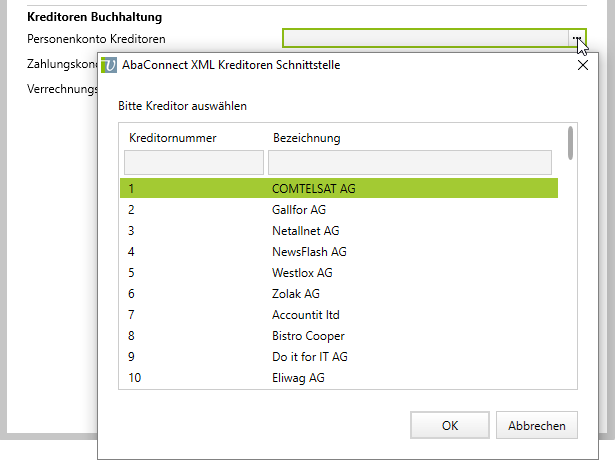
Task: Click the Bezeichnung filter field
Action: [409, 162]
